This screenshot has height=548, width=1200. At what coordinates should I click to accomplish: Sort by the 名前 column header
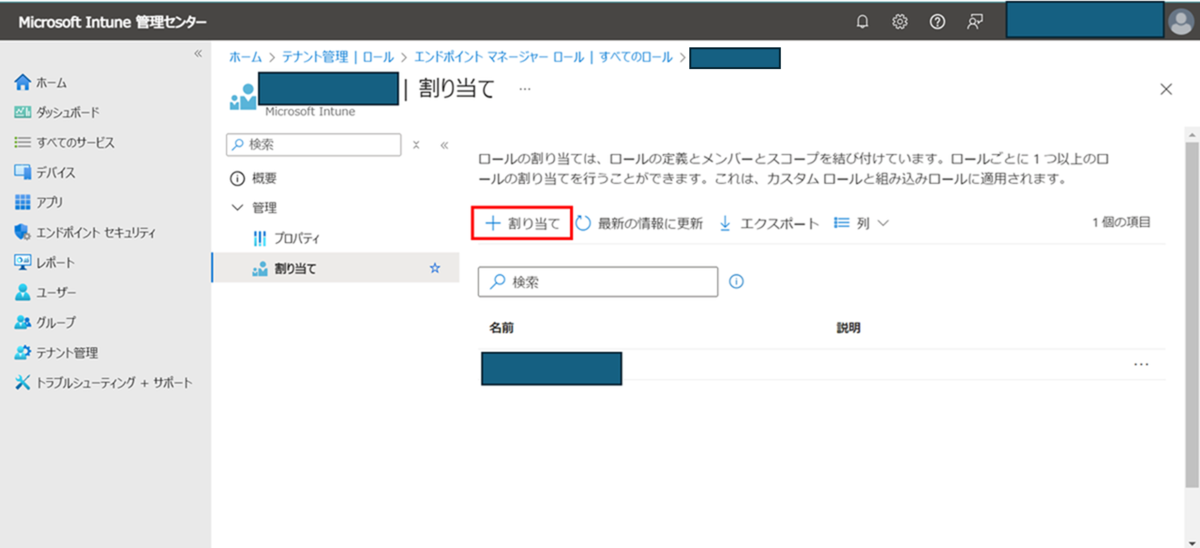[x=502, y=328]
